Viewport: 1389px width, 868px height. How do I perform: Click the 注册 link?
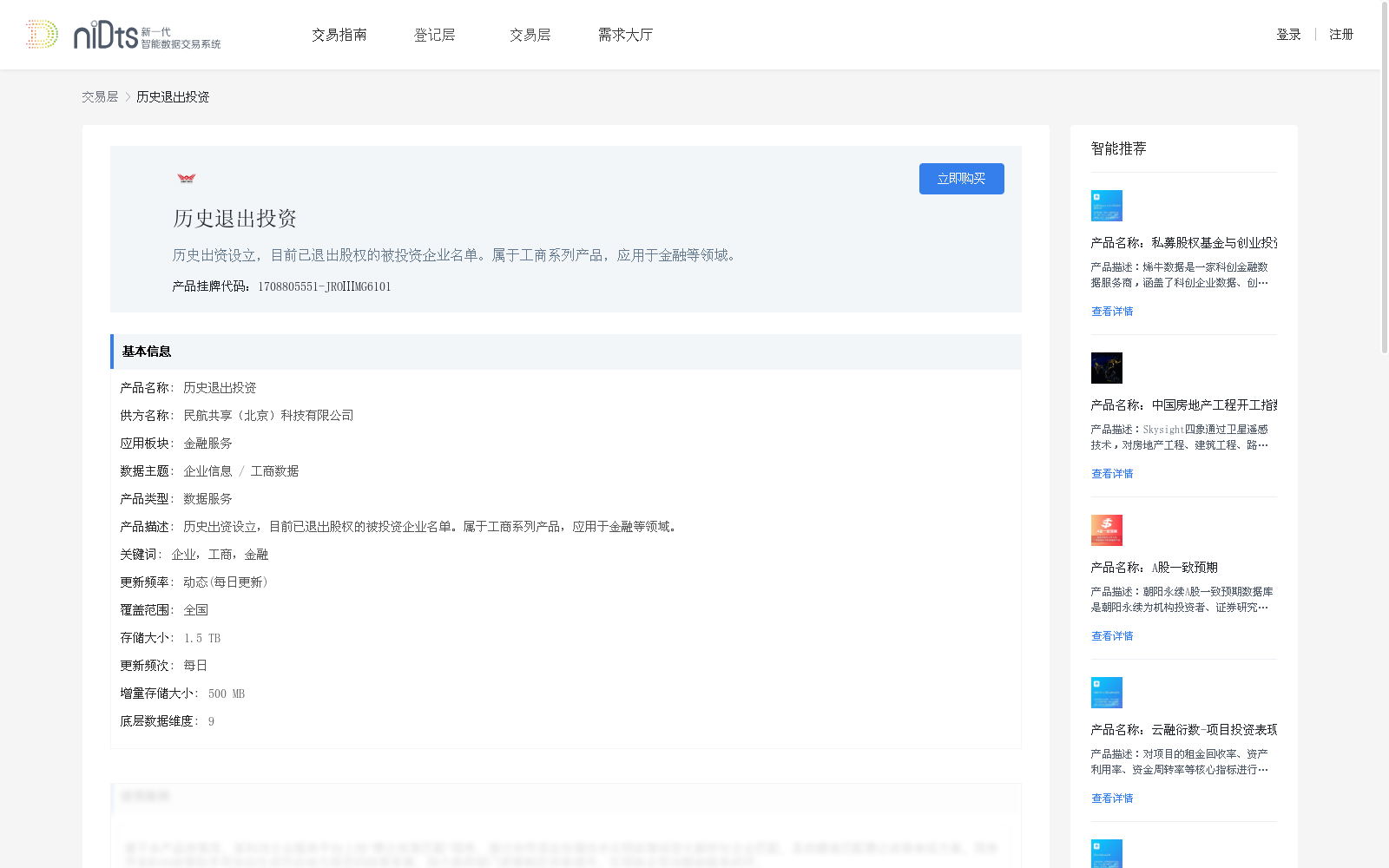pos(1341,35)
